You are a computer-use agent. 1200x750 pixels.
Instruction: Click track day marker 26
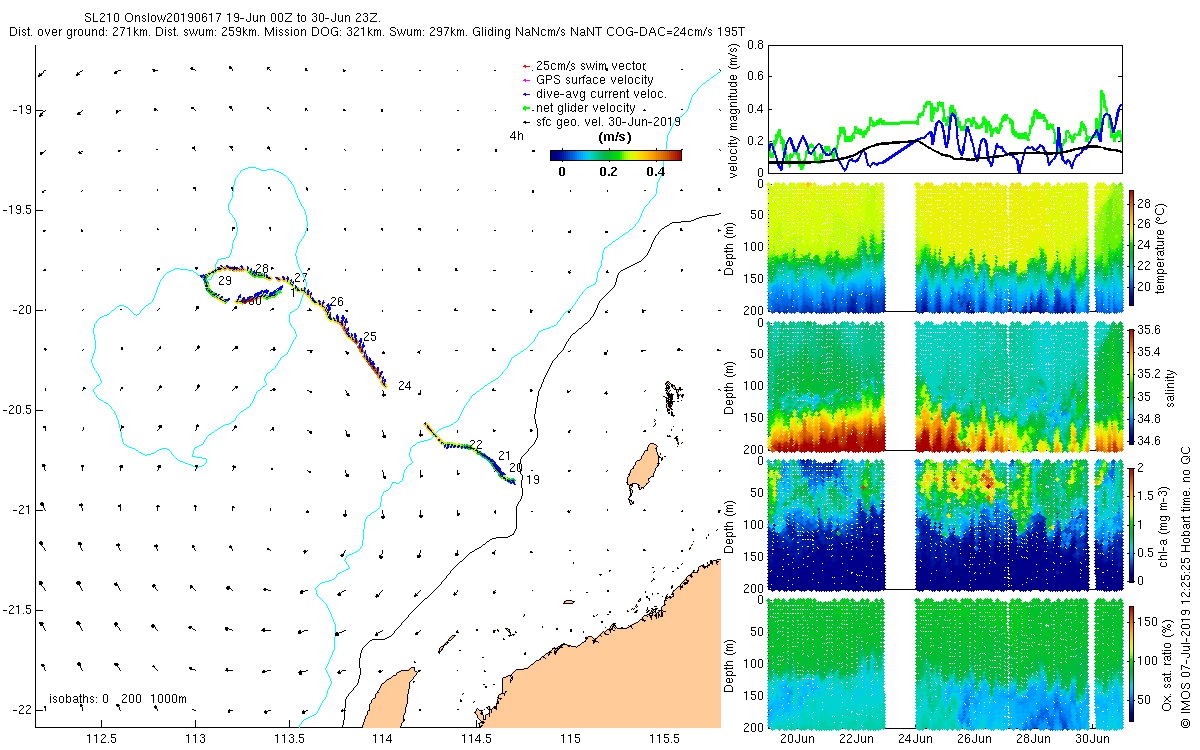pos(337,302)
